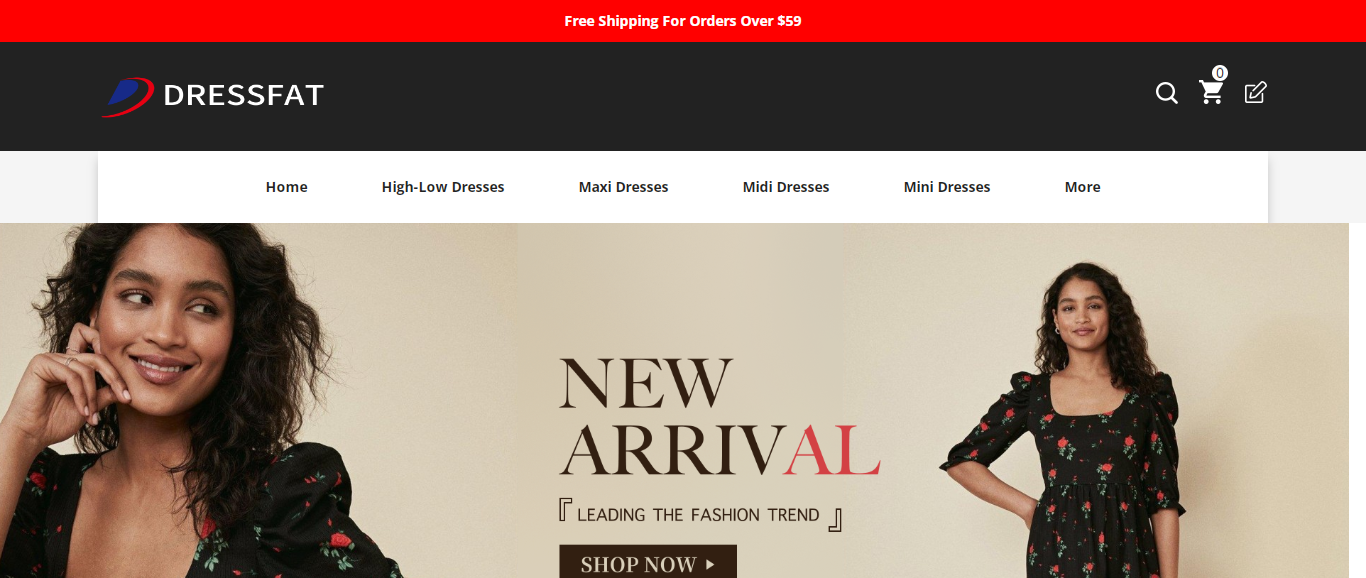This screenshot has height=578, width=1366.
Task: Click the New Arrival headline text
Action: pos(719,418)
